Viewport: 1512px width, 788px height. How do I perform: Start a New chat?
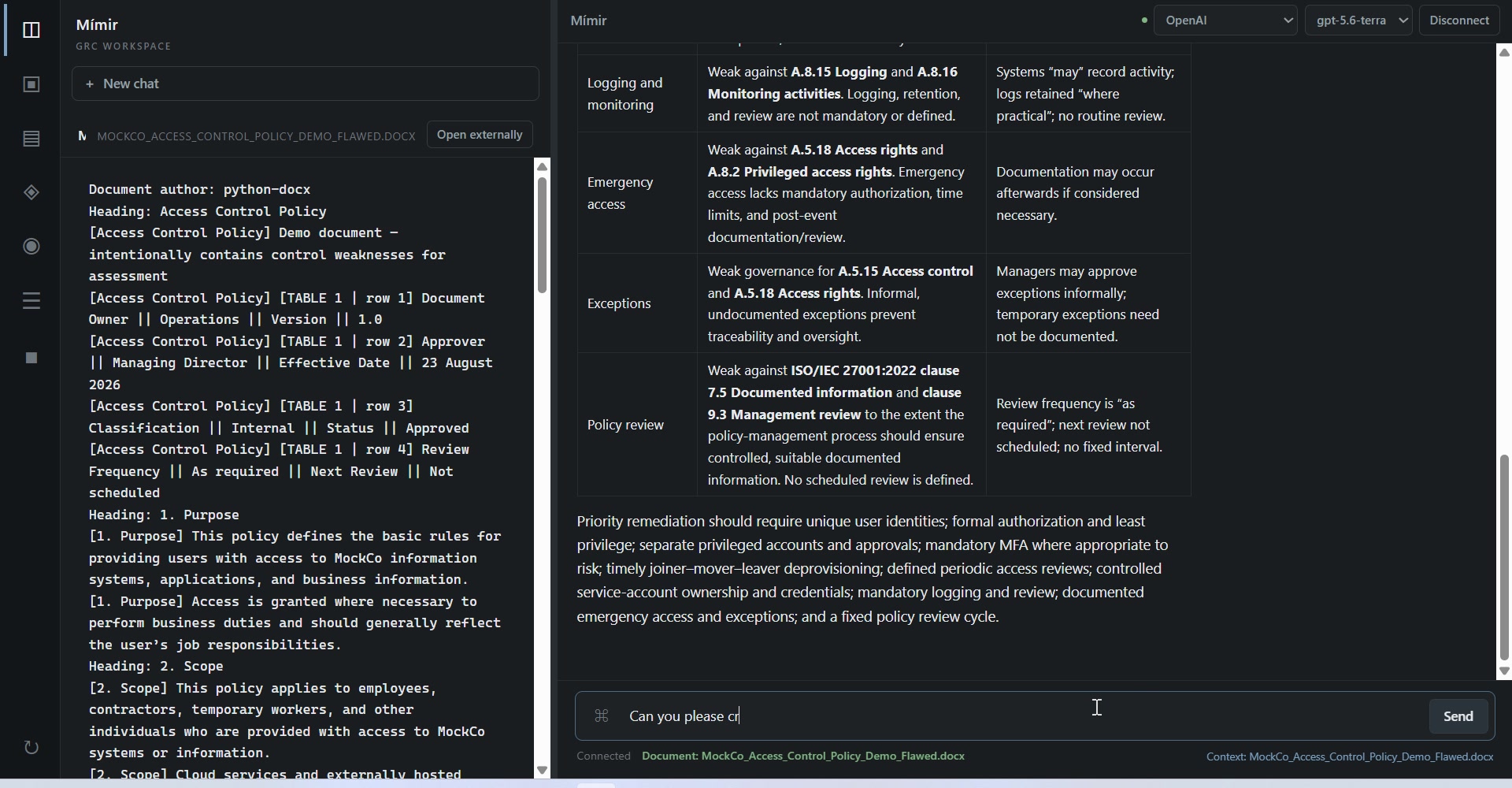306,84
